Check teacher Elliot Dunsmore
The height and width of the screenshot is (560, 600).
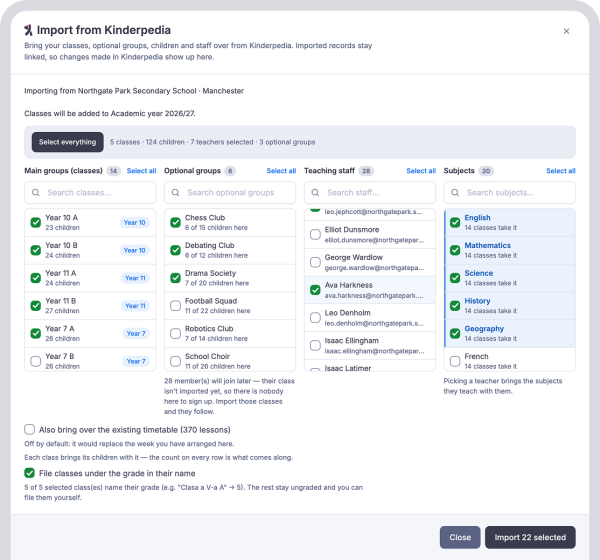(315, 234)
